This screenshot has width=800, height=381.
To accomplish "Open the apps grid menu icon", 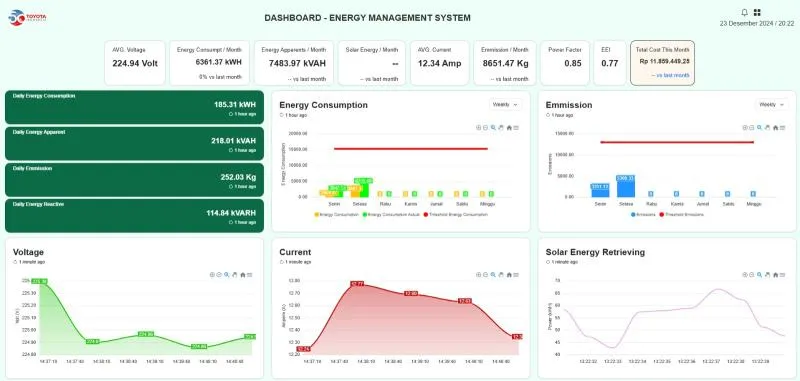I will [x=757, y=12].
